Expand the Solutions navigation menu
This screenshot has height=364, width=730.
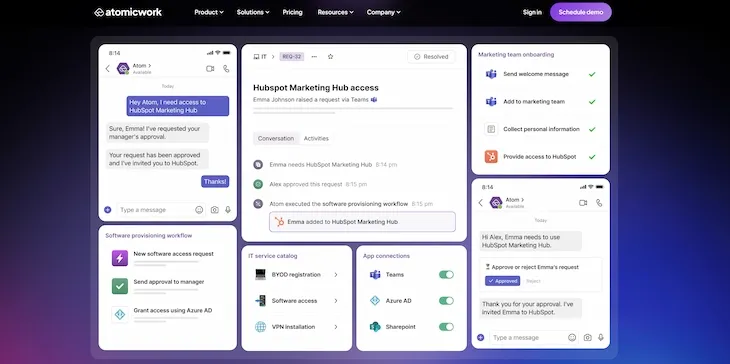[x=253, y=13]
